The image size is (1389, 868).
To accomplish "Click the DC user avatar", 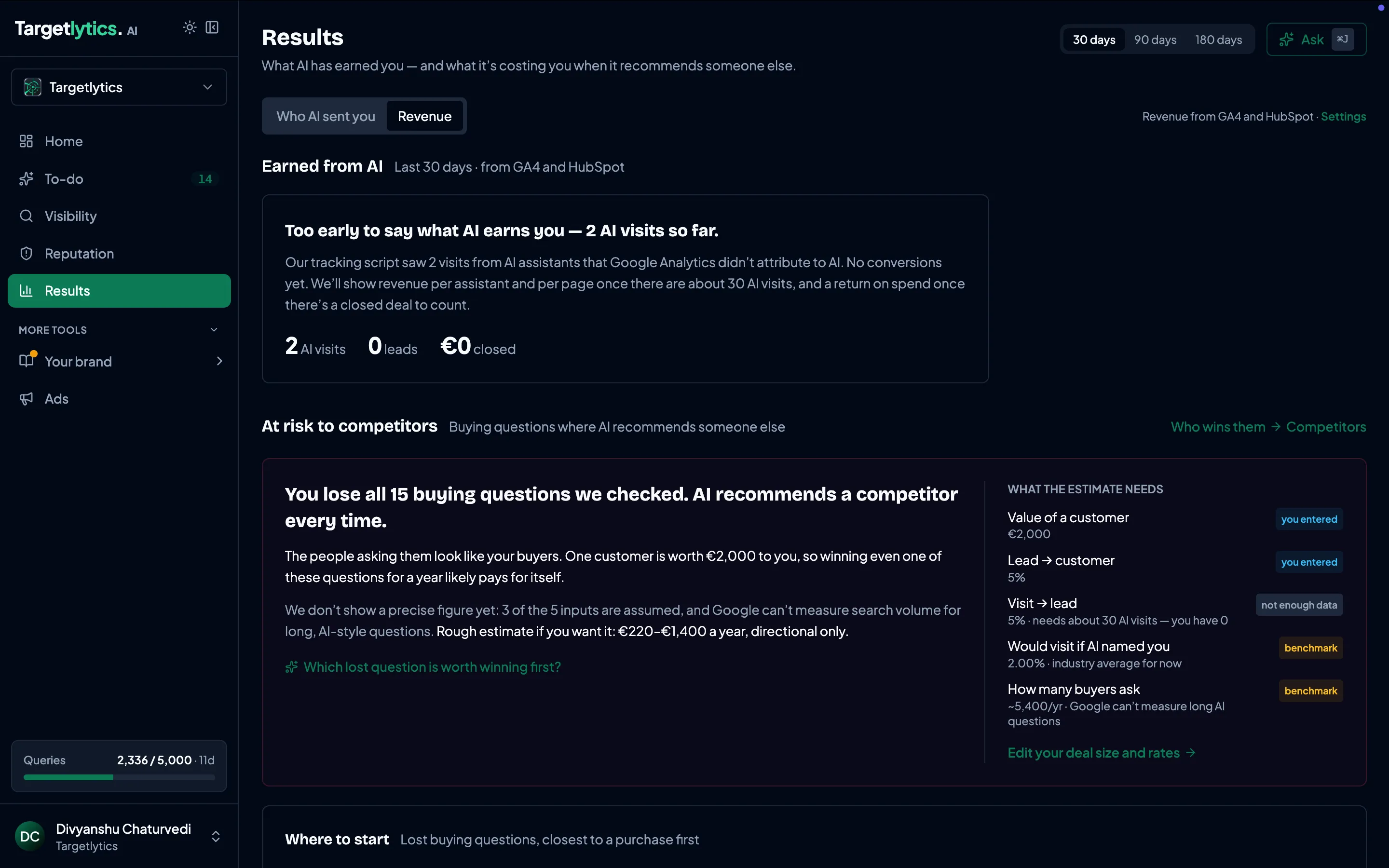I will (30, 836).
